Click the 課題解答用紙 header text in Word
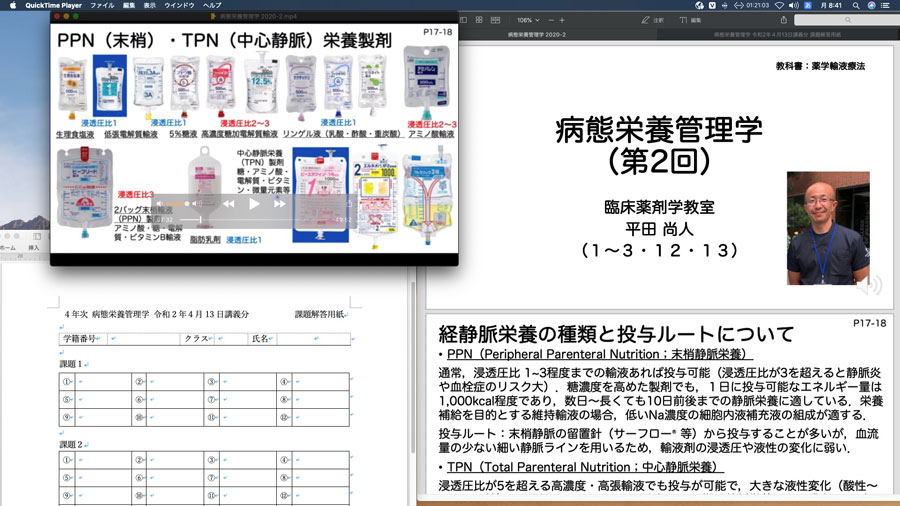This screenshot has height=506, width=900. click(319, 314)
